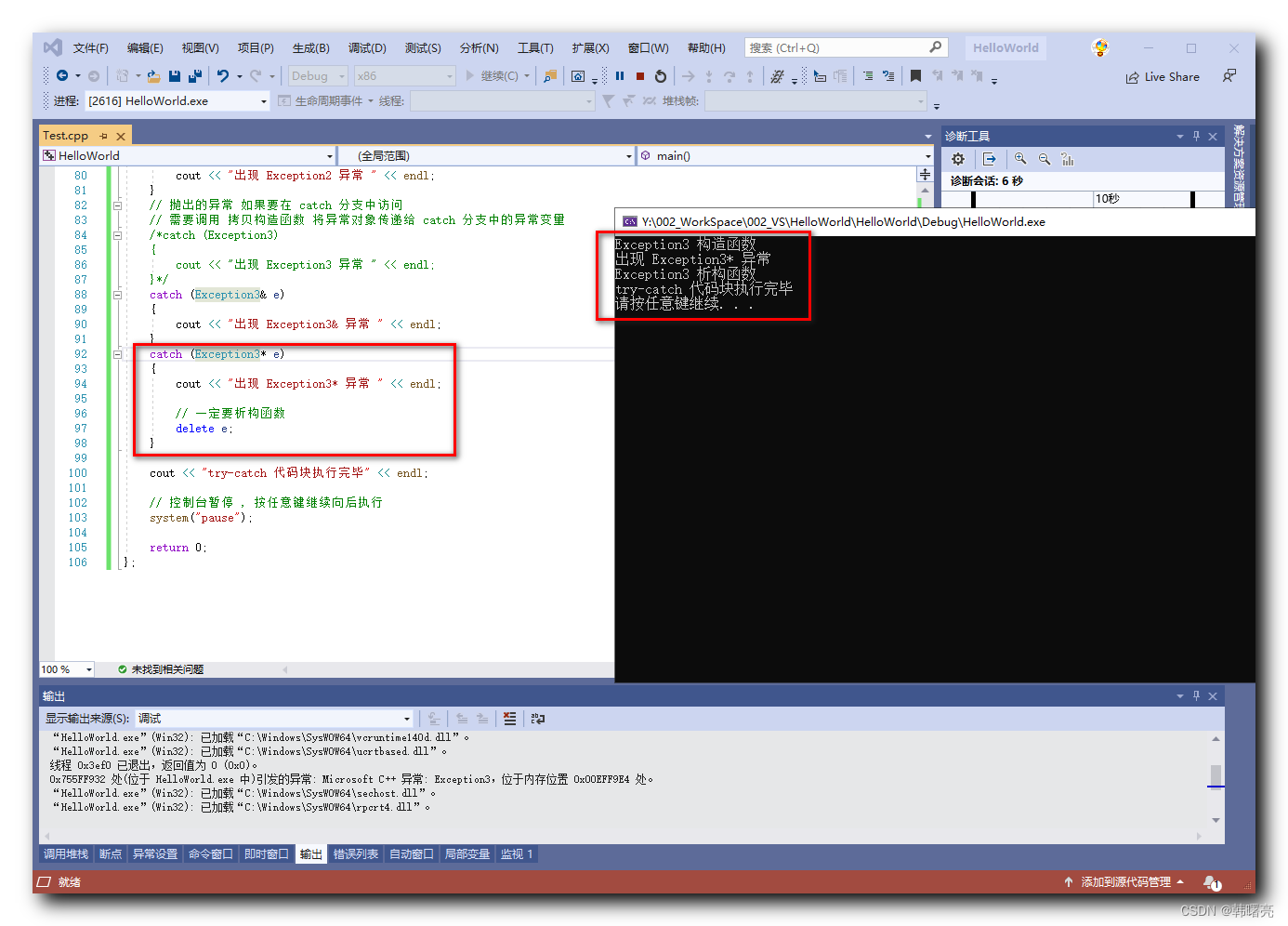Click the diagnostic Zoom In magnifier icon

[1020, 159]
